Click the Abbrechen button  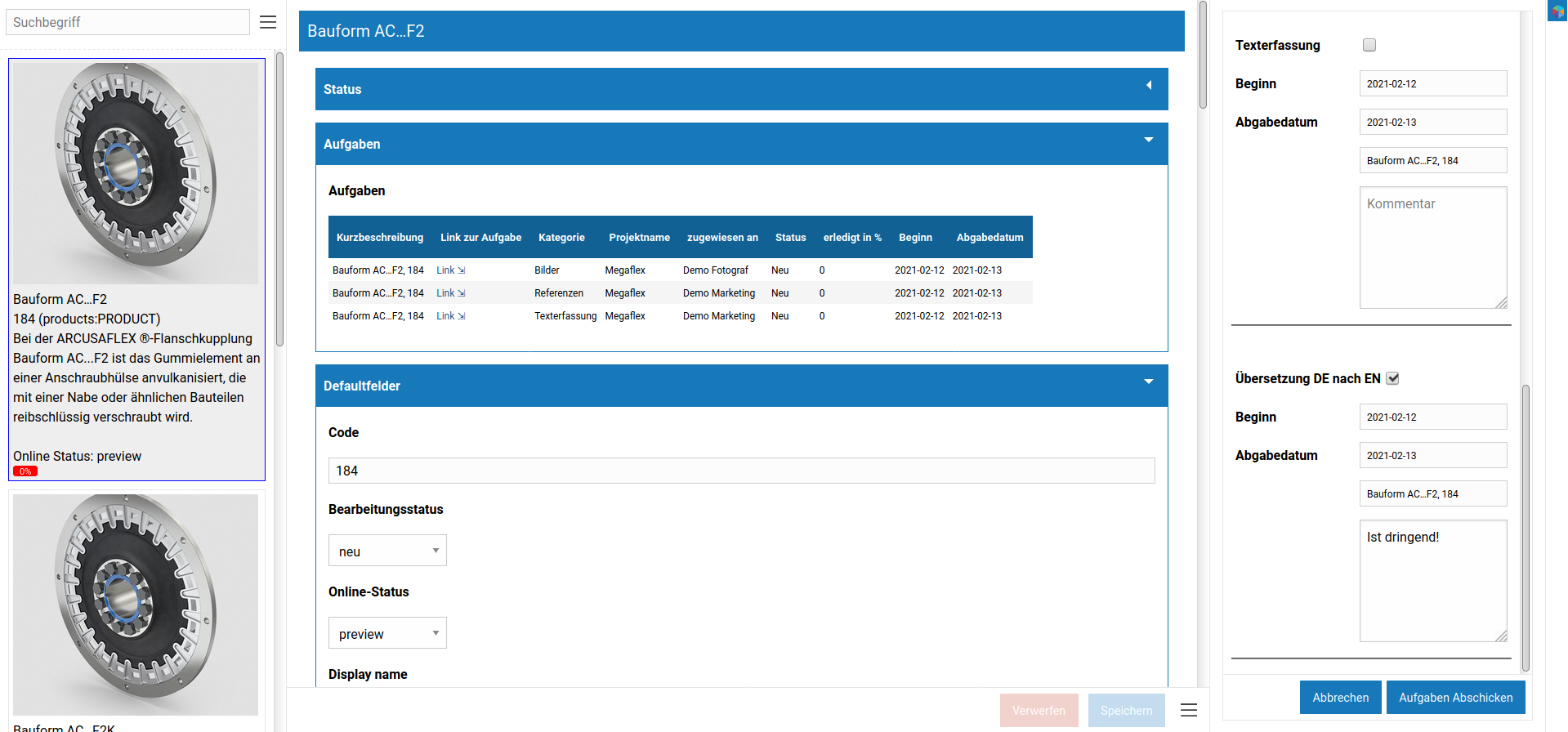click(x=1340, y=698)
